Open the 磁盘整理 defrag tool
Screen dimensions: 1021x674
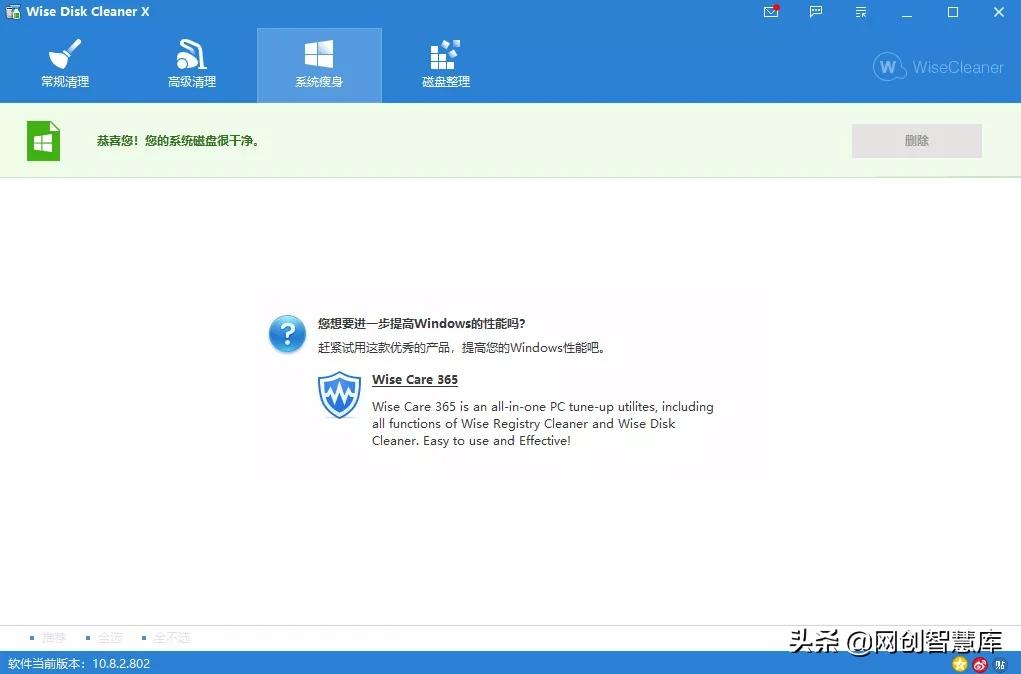coord(444,64)
